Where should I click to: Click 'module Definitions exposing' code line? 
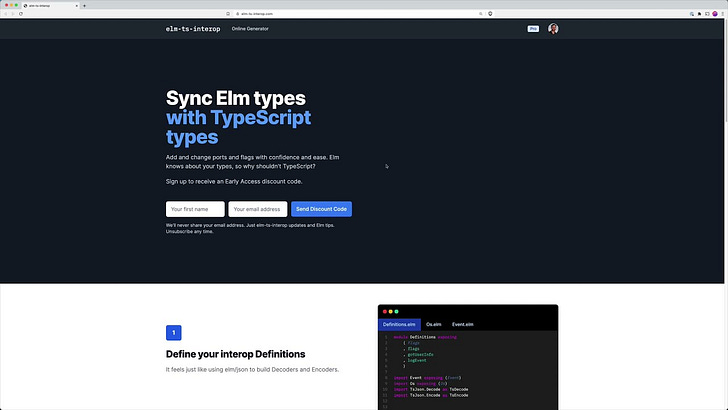[425, 337]
